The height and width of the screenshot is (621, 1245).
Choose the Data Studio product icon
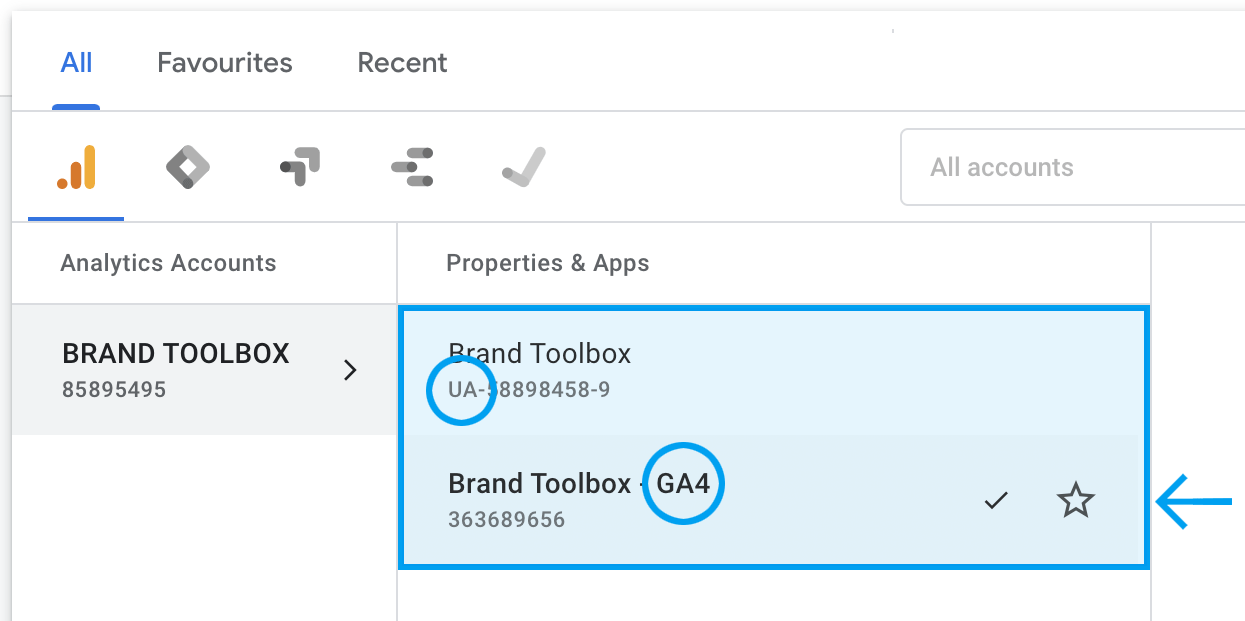click(x=411, y=168)
